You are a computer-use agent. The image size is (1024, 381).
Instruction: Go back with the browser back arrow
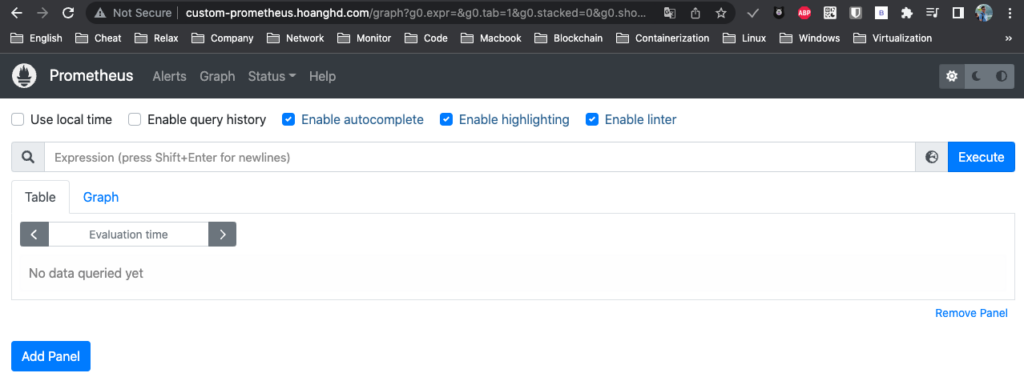(x=17, y=12)
